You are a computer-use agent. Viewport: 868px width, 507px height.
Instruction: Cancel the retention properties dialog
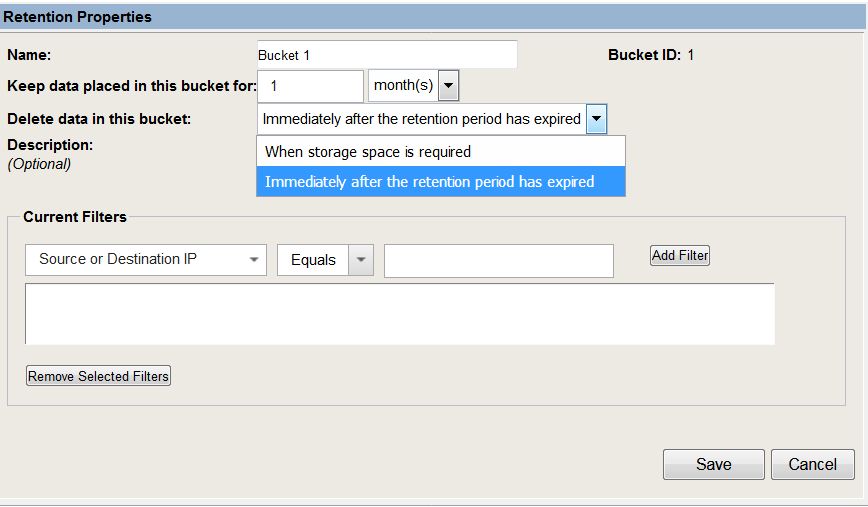[x=813, y=464]
